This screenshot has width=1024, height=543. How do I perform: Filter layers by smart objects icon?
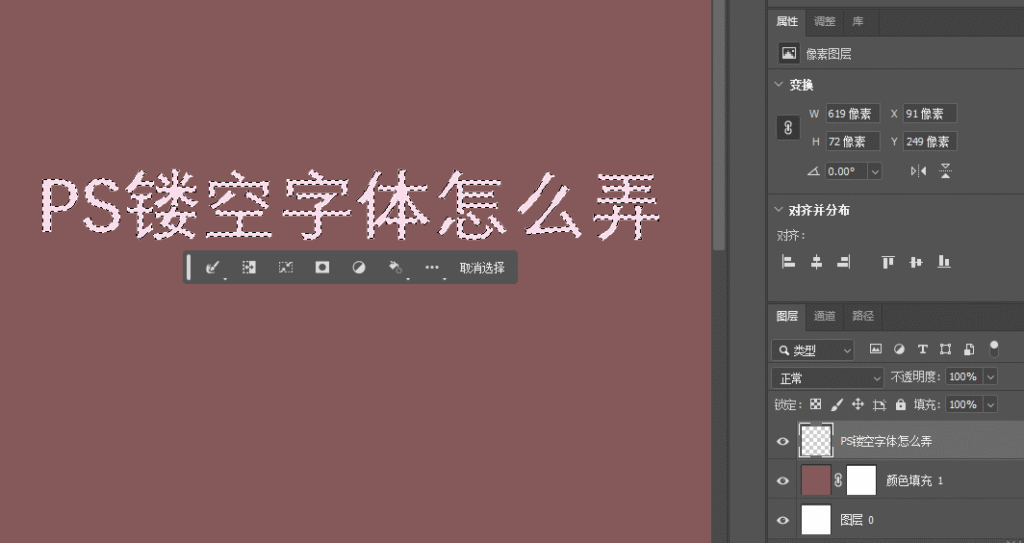968,350
